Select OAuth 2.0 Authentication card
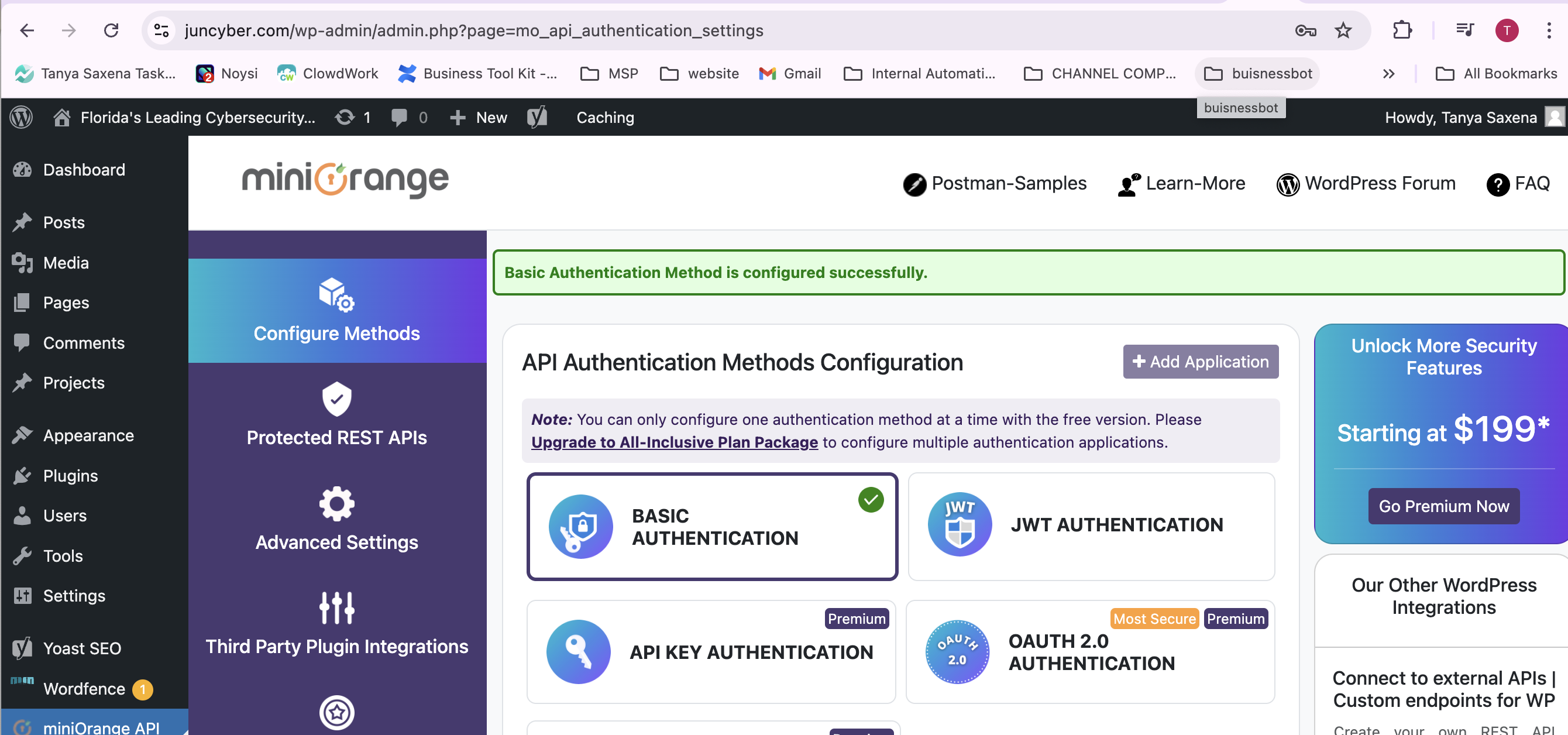This screenshot has height=735, width=1568. 1090,651
